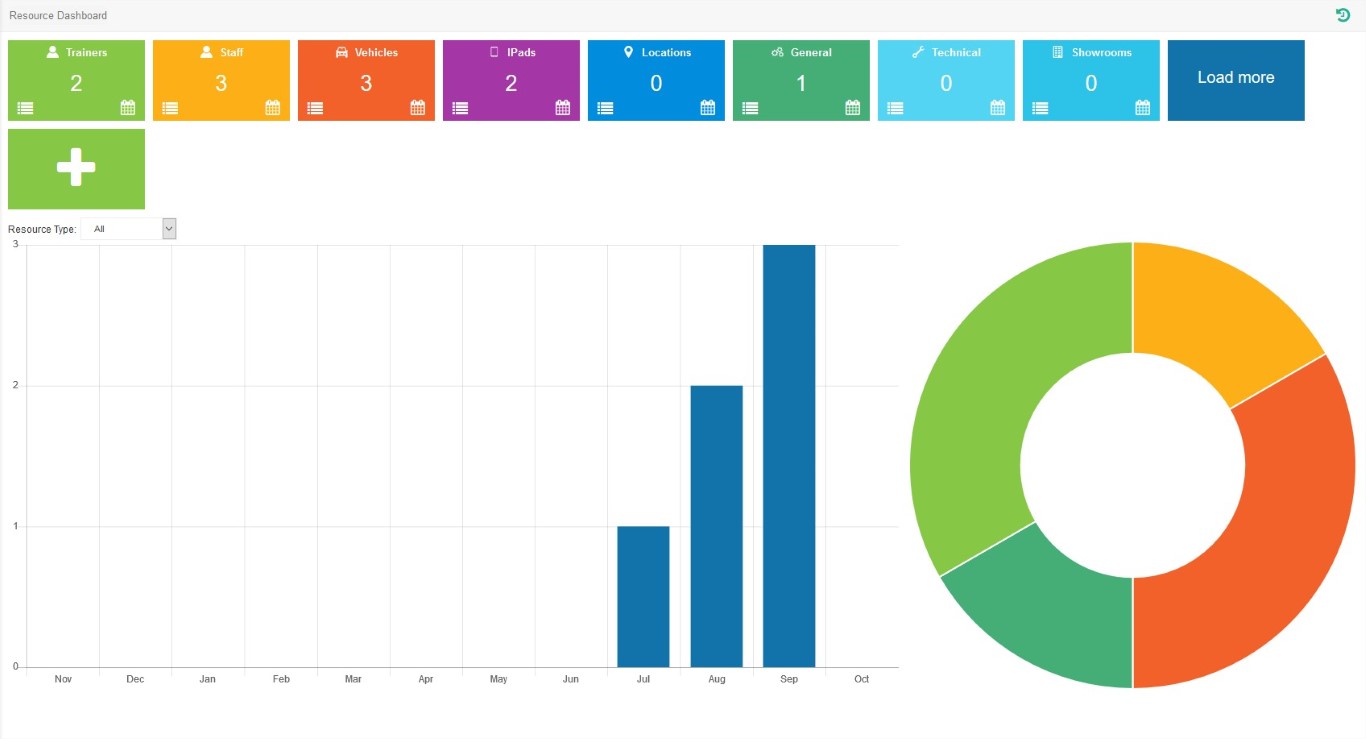Click the refresh icon in header

tap(1343, 15)
